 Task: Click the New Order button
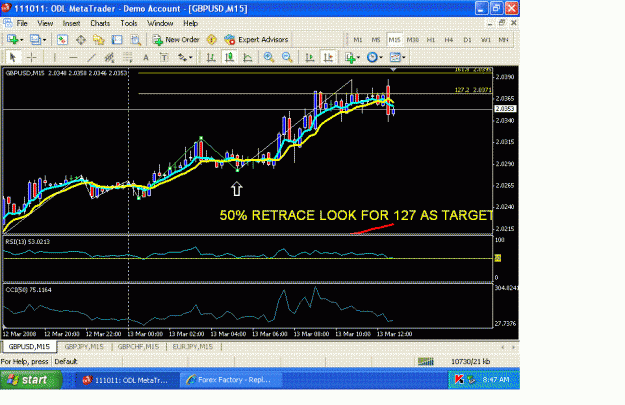pyautogui.click(x=176, y=39)
